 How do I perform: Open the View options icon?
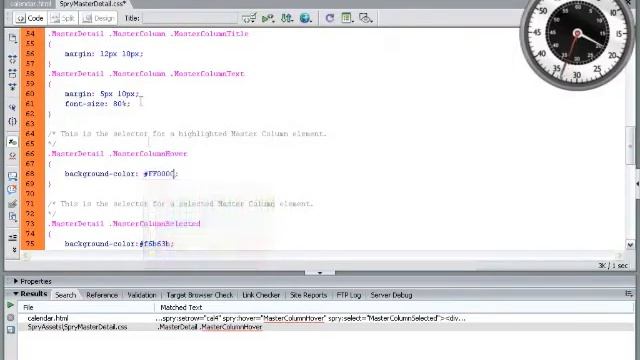click(347, 18)
